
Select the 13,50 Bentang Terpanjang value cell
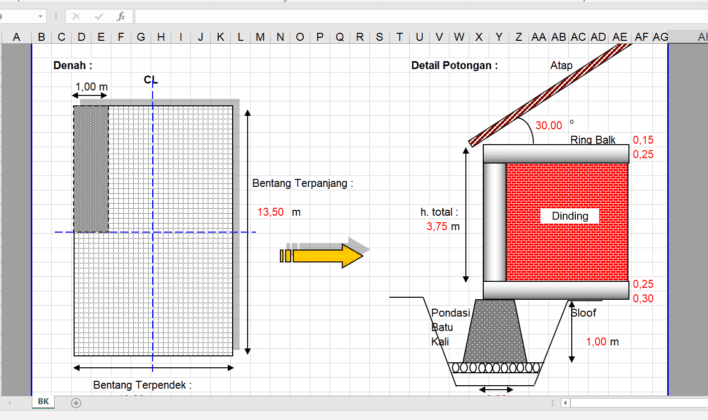270,212
